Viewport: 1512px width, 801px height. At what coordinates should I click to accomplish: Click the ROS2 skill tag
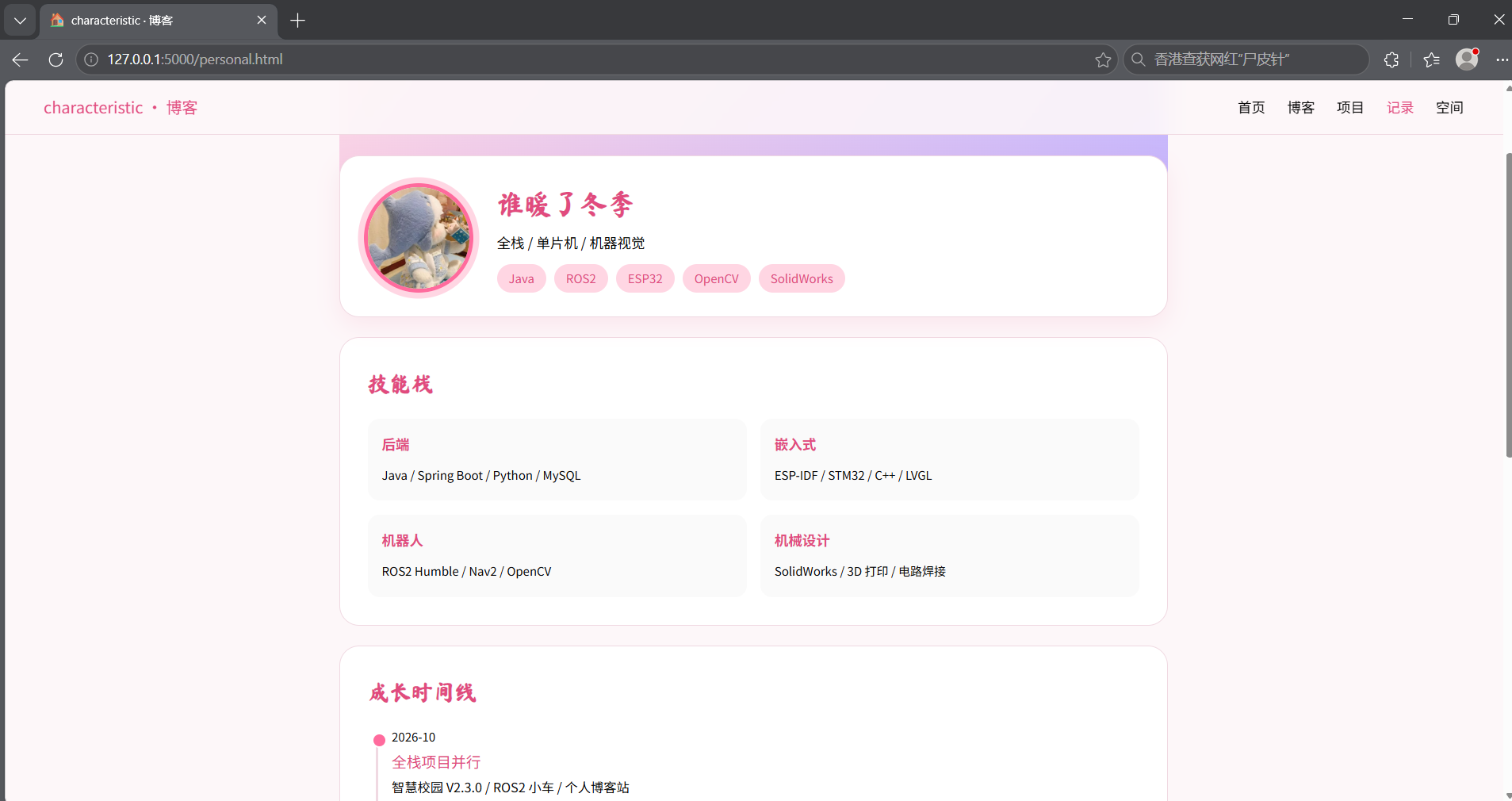pyautogui.click(x=581, y=278)
